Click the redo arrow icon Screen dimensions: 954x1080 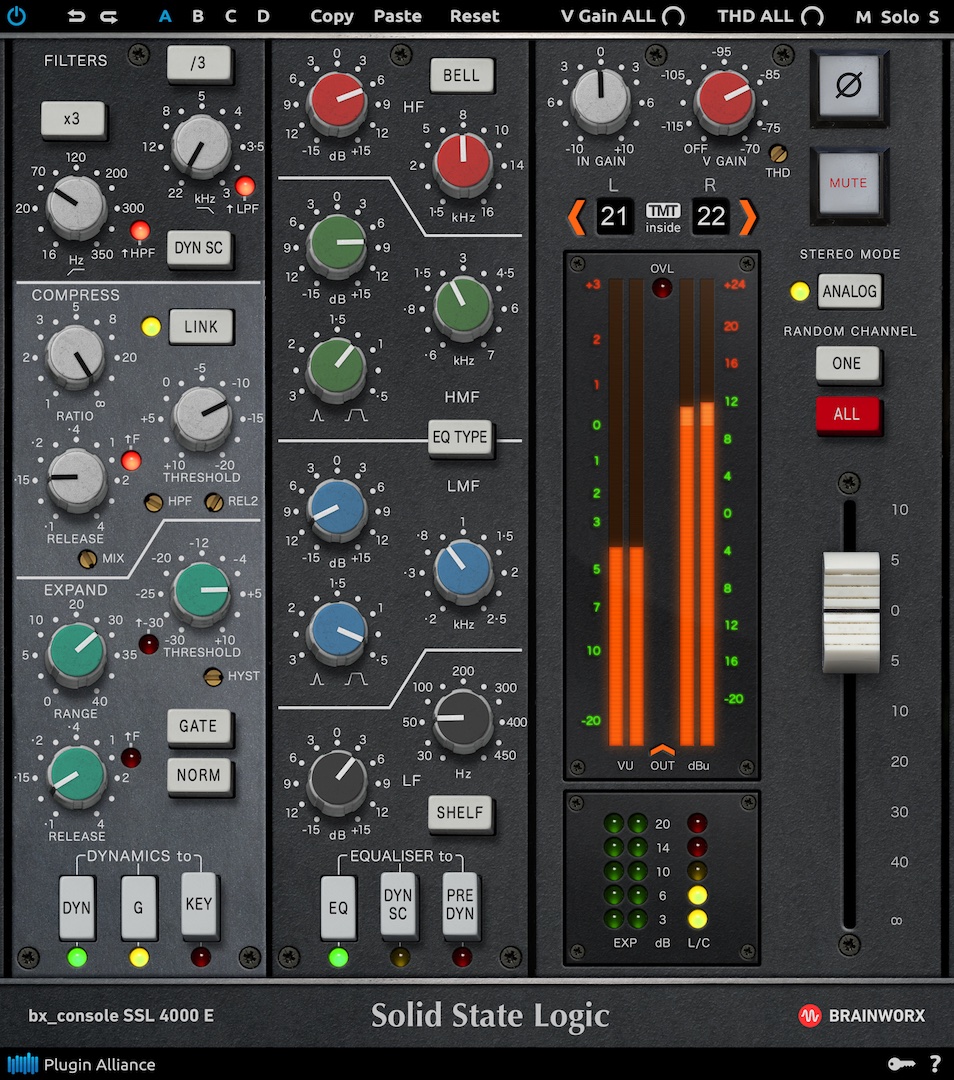[x=109, y=16]
